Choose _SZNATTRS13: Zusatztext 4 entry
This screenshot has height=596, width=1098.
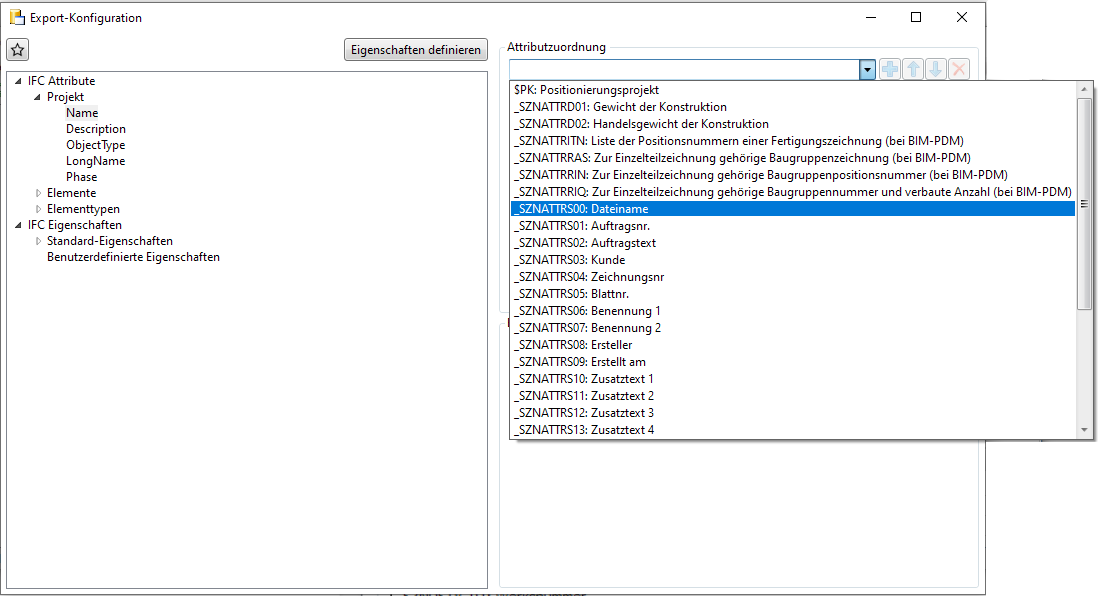(793, 430)
